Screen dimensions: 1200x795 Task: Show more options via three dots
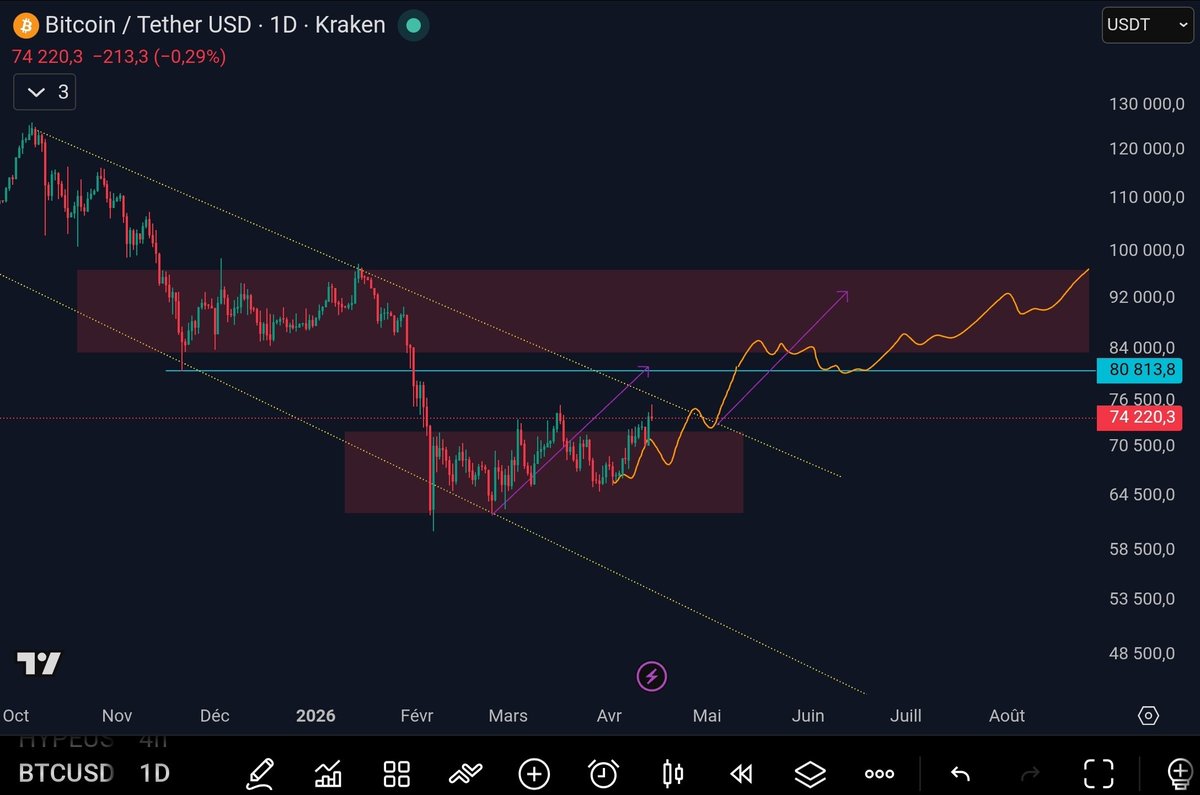coord(879,773)
